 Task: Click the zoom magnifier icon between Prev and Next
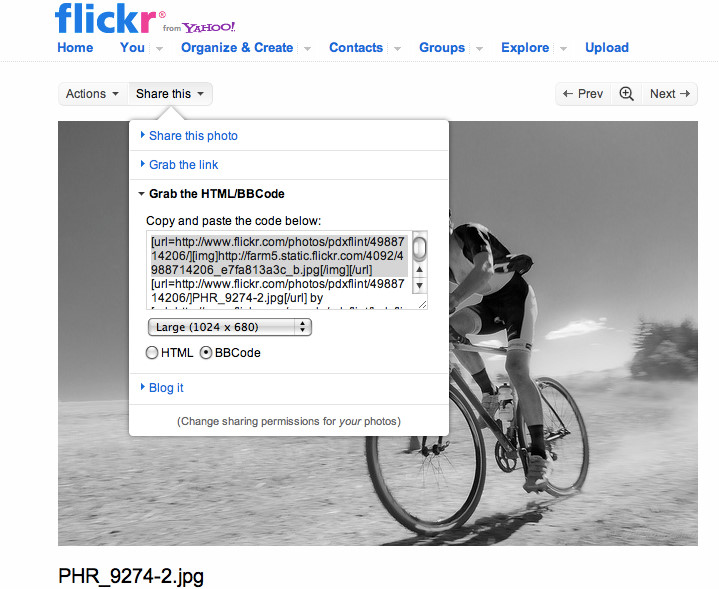point(626,94)
